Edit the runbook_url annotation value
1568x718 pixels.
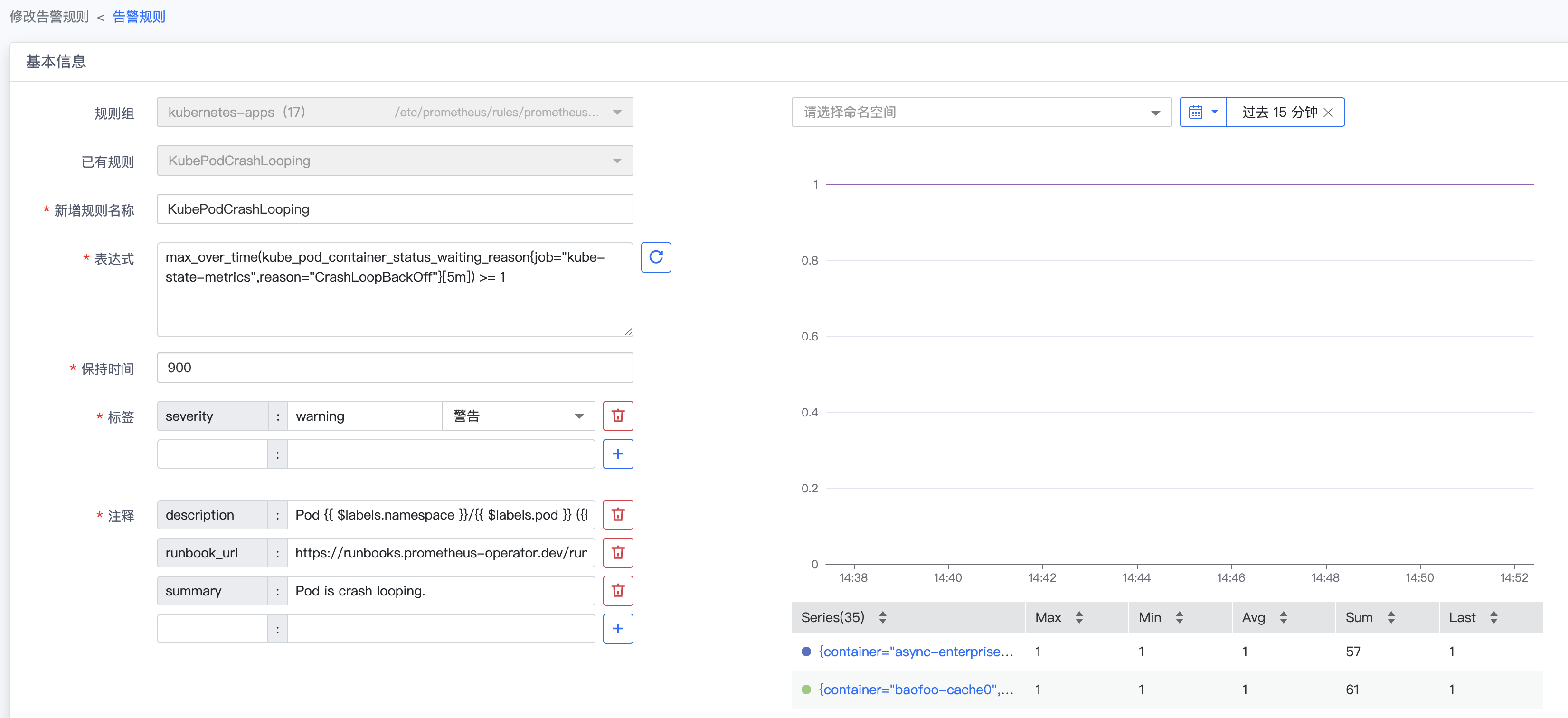pos(441,552)
